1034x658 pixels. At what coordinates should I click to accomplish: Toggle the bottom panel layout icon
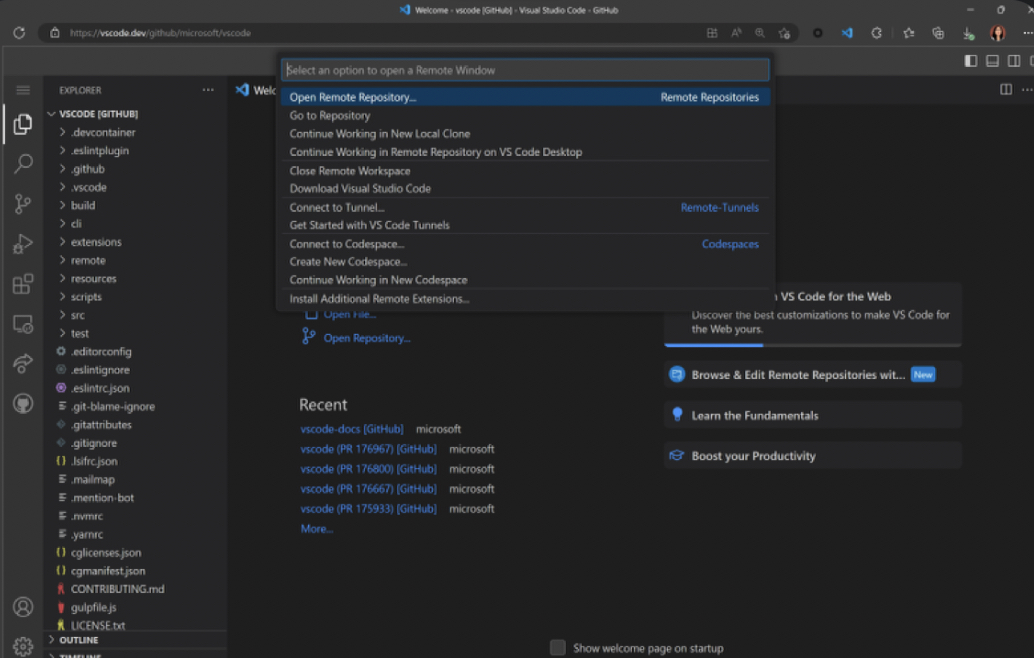pos(992,61)
